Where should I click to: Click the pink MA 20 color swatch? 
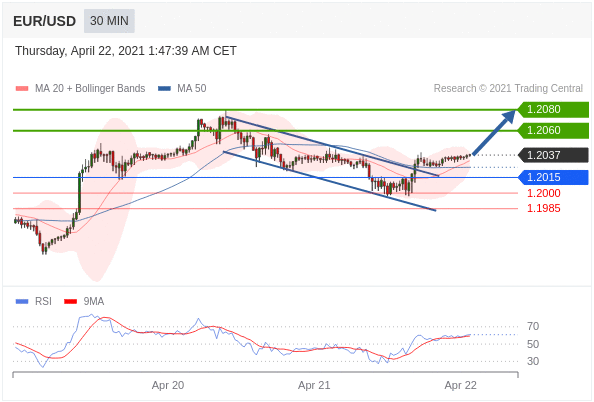(22, 89)
